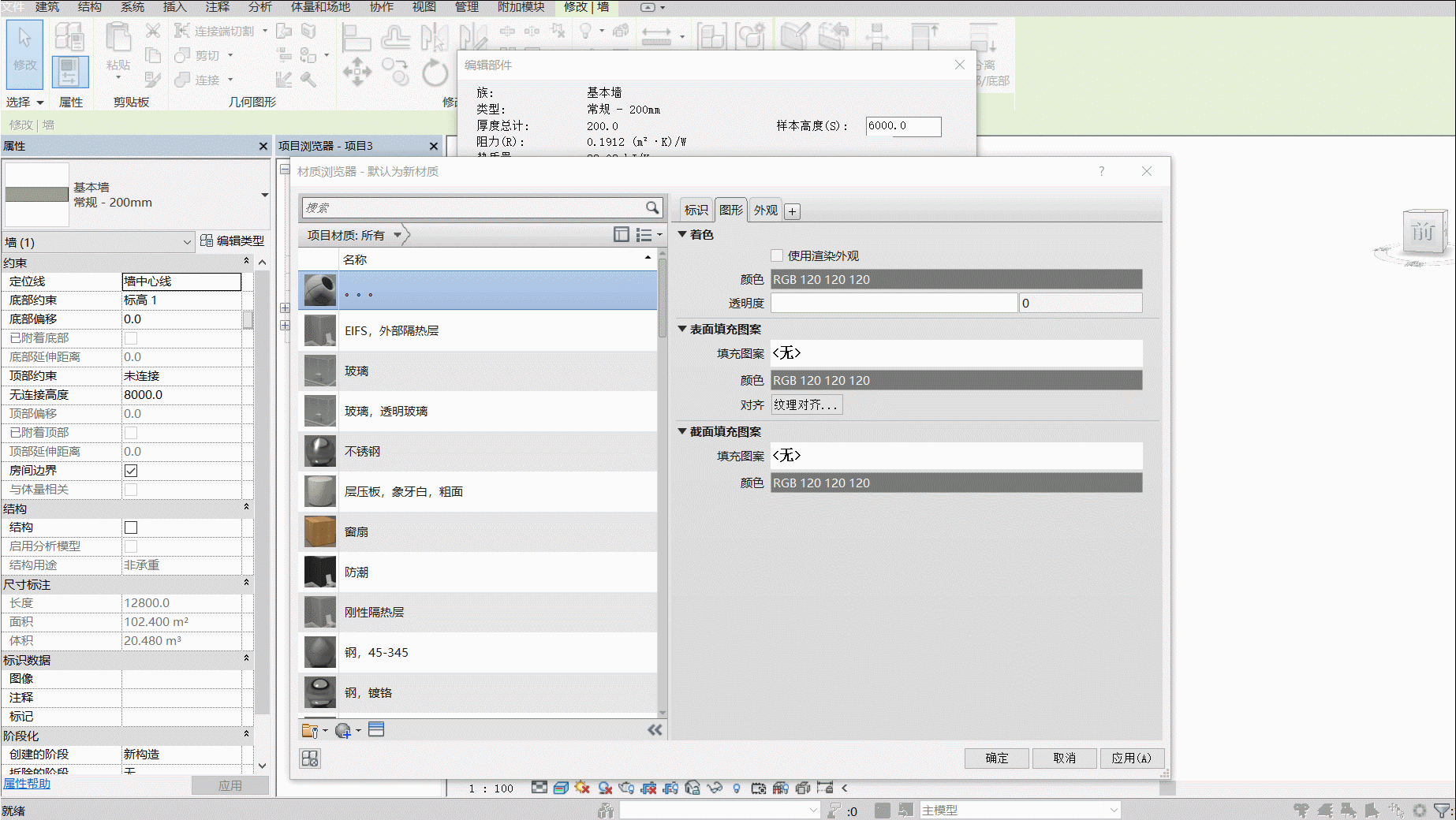This screenshot has width=1456, height=820.
Task: Uncheck the Room Bounding checkbox
Action: [131, 471]
